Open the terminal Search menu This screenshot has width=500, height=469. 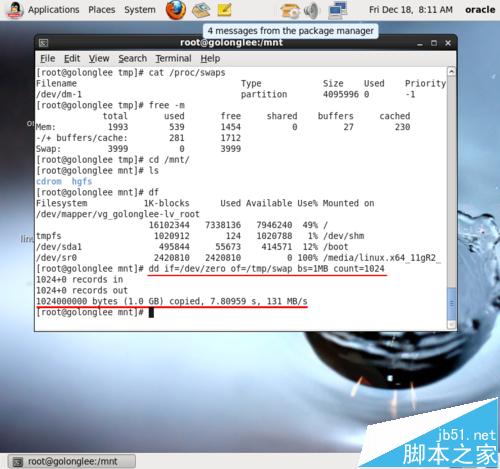133,58
